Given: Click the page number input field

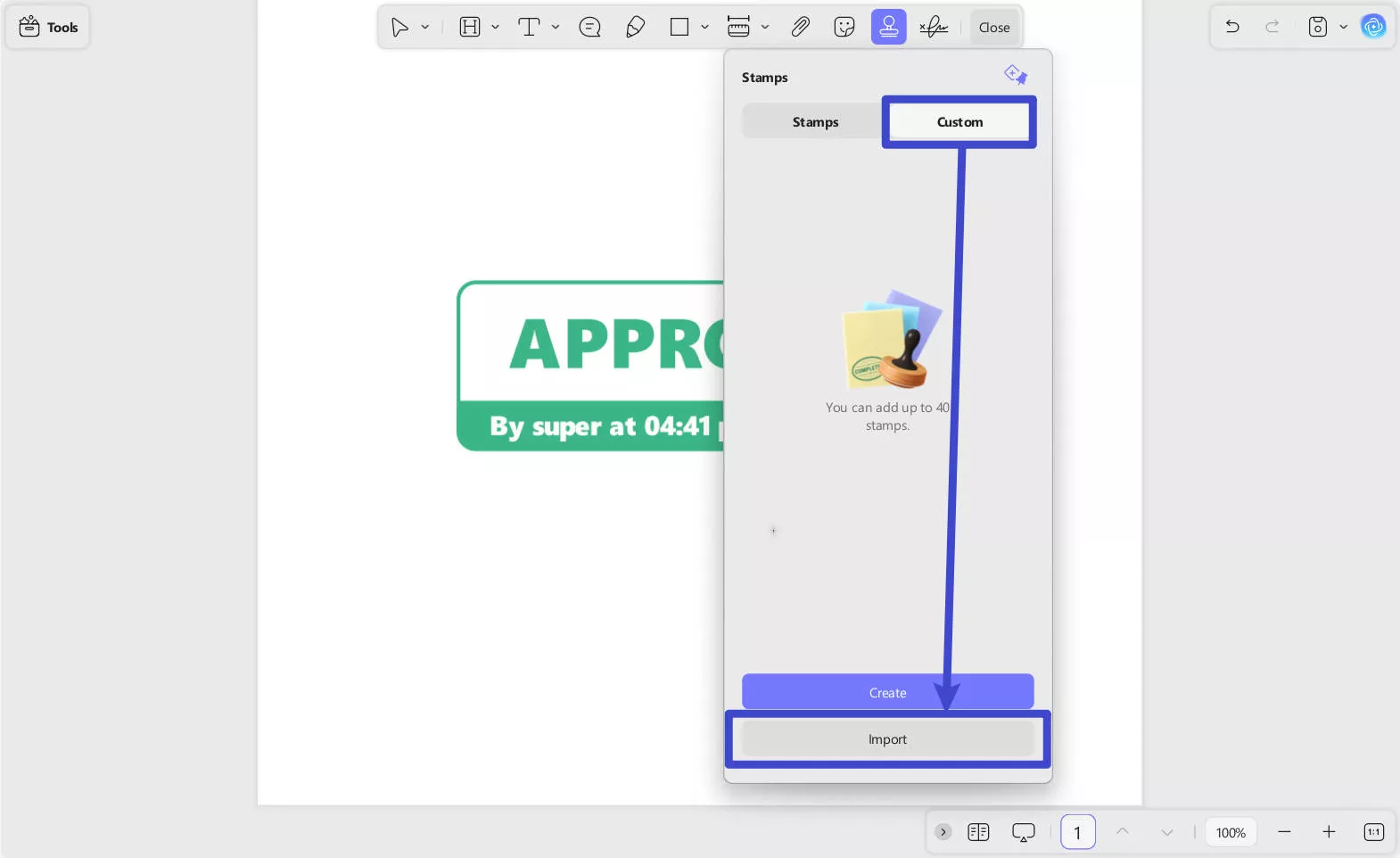Looking at the screenshot, I should (x=1077, y=832).
